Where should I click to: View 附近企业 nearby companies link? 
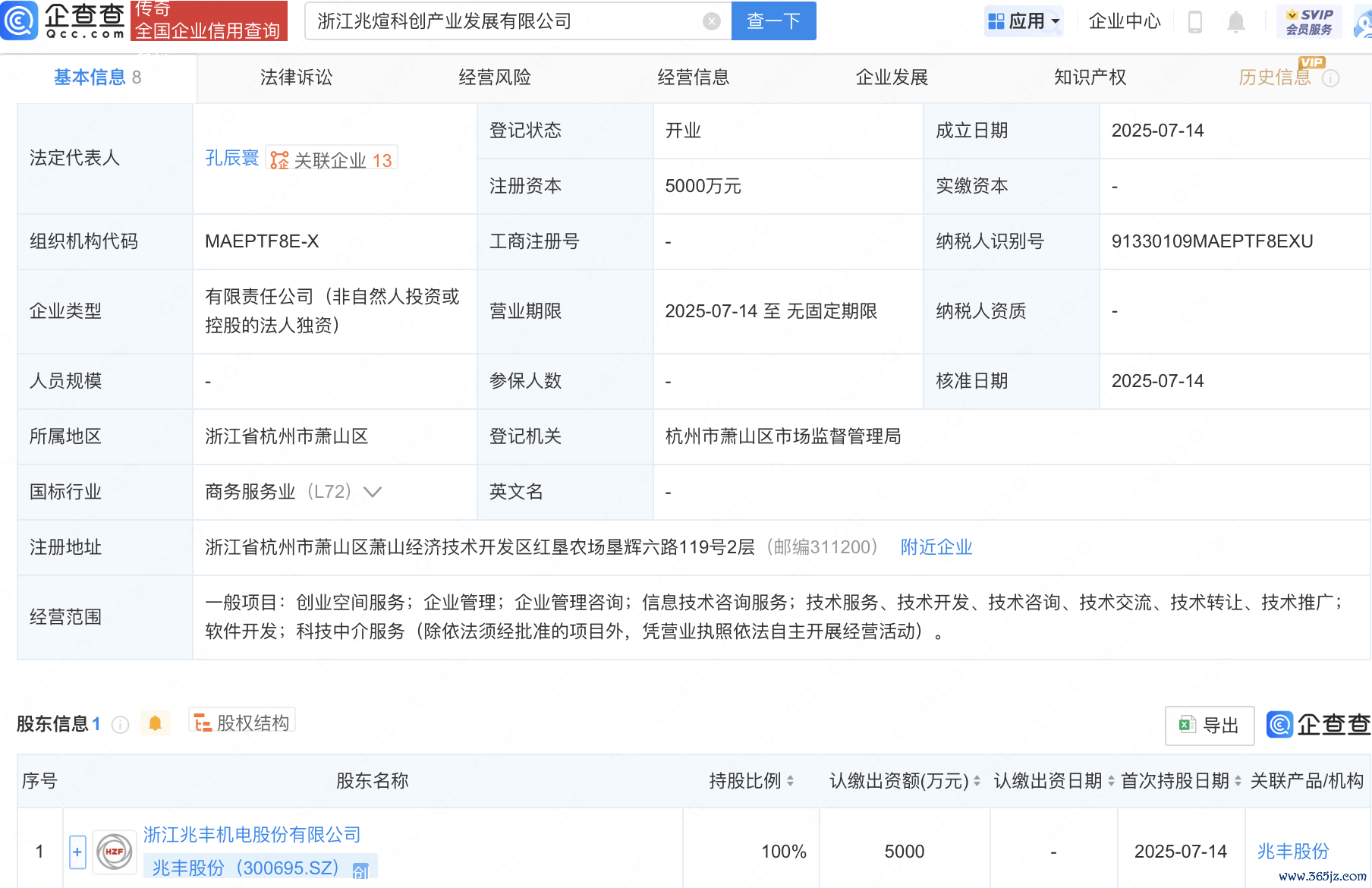click(936, 547)
